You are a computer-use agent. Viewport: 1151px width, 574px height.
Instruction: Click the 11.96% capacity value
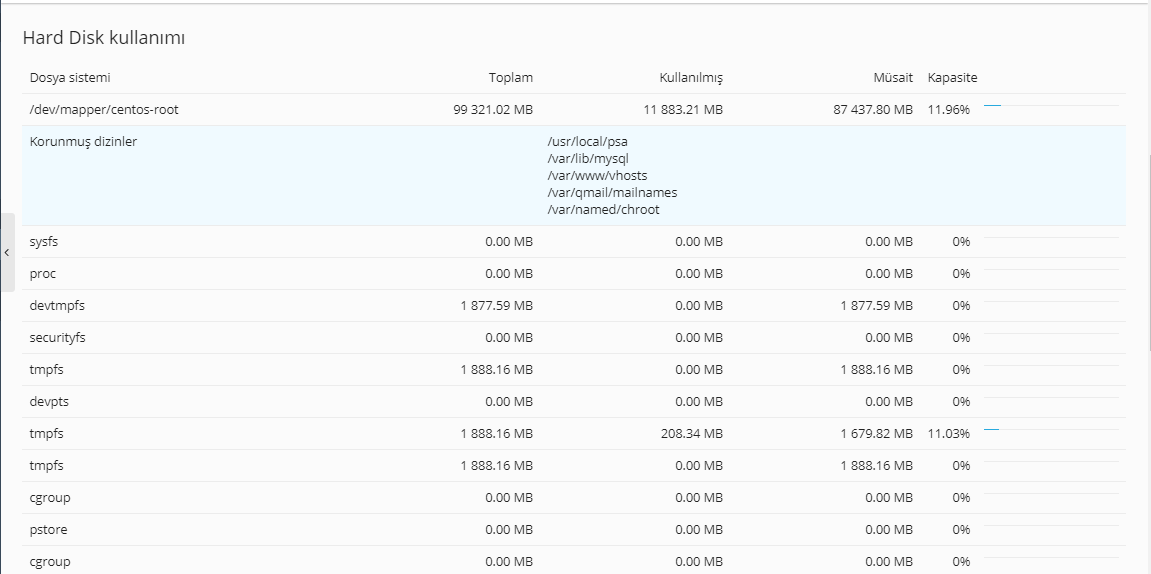(948, 110)
